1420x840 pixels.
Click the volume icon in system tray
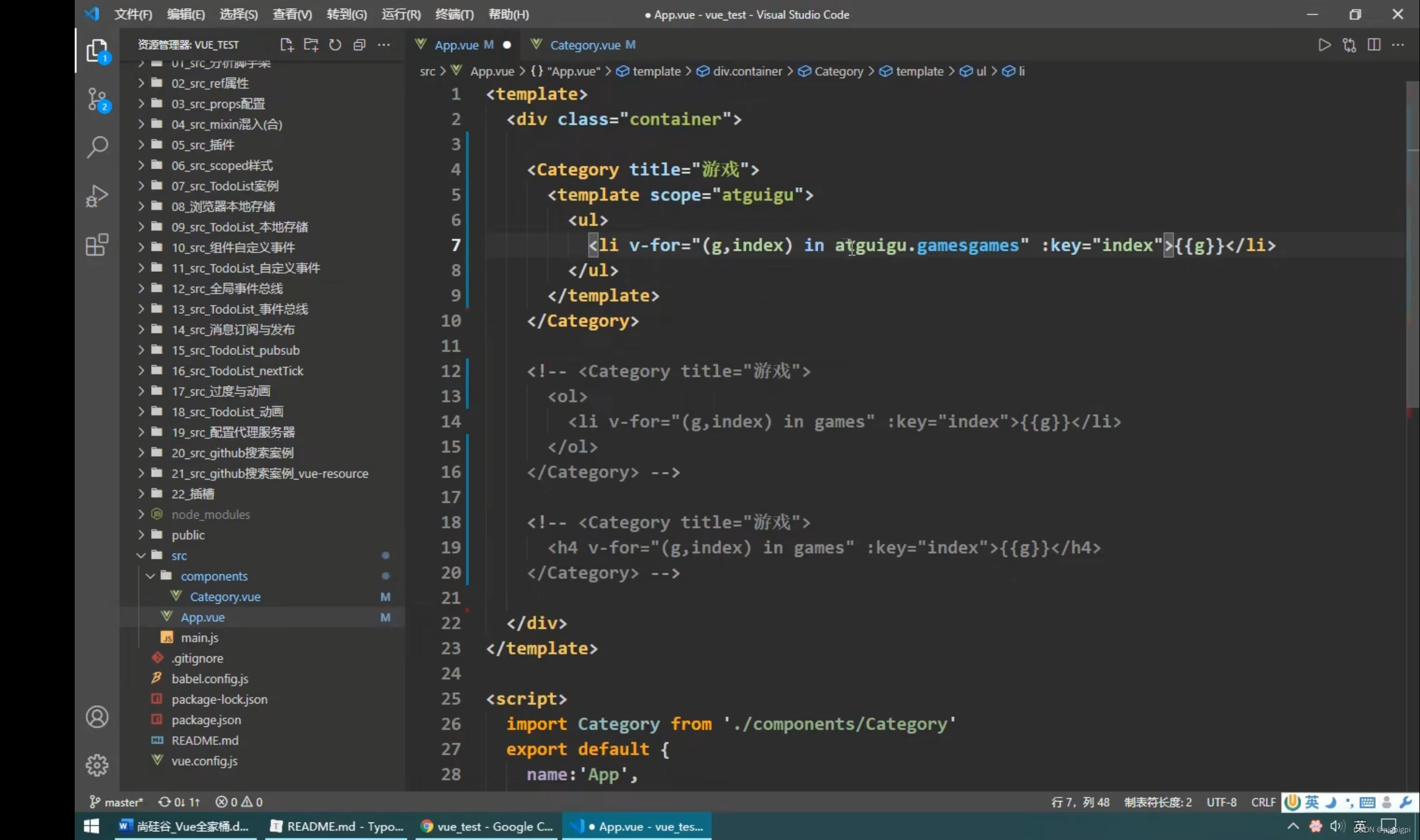(1336, 826)
